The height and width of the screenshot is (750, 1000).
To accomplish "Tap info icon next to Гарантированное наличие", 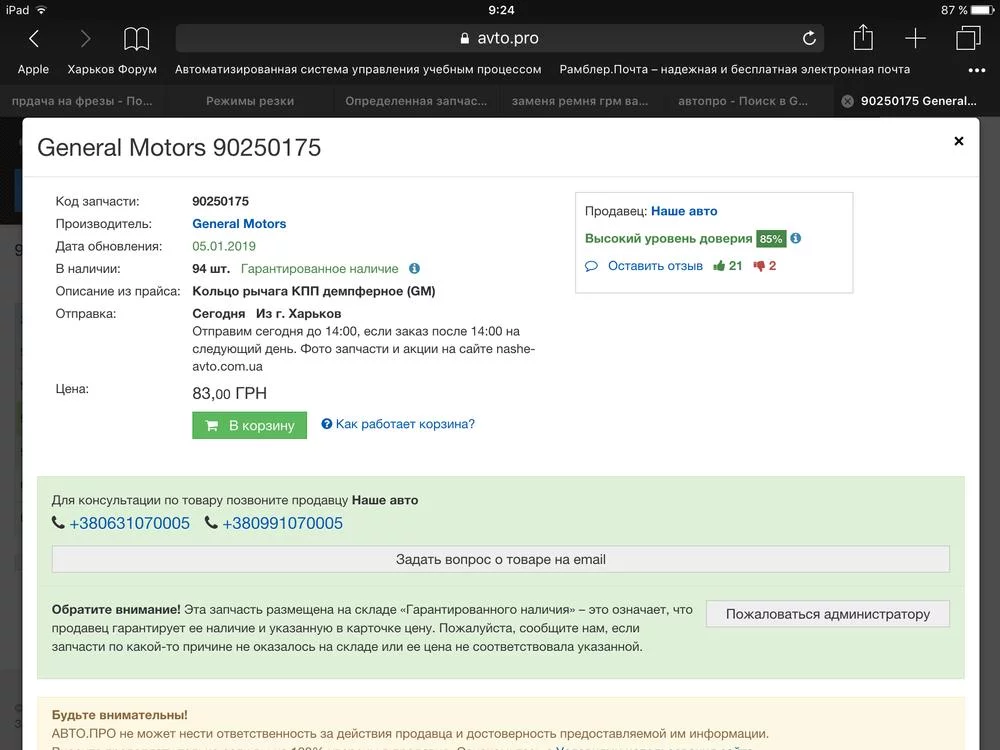I will 415,268.
